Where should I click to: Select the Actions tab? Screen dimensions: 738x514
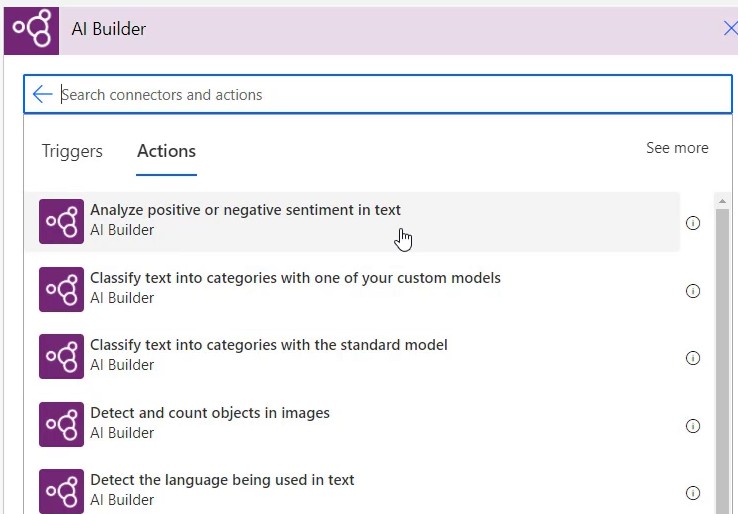[x=166, y=151]
